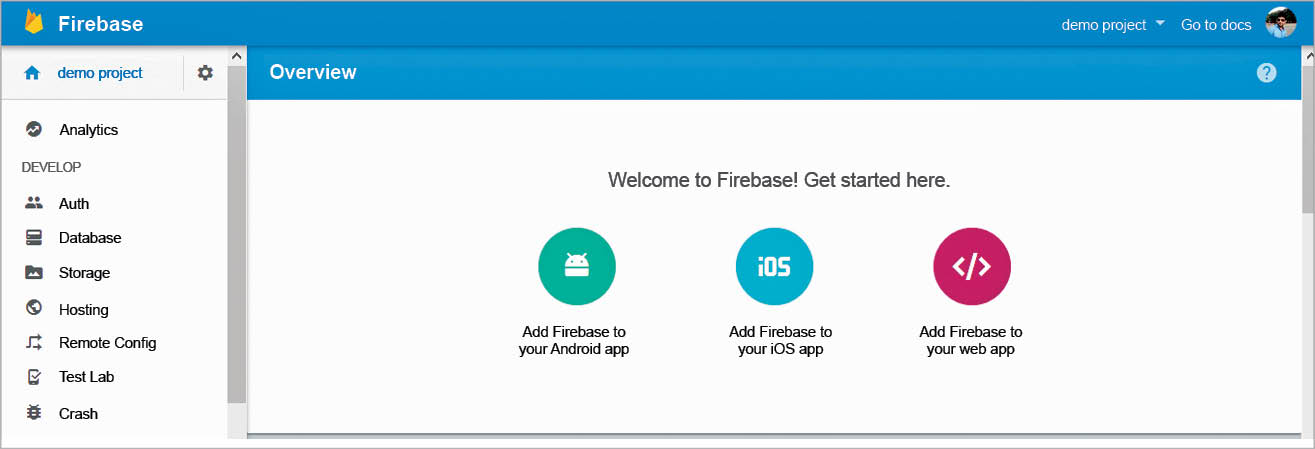Image resolution: width=1315 pixels, height=449 pixels.
Task: Click the web code brackets icon
Action: pyautogui.click(x=971, y=266)
